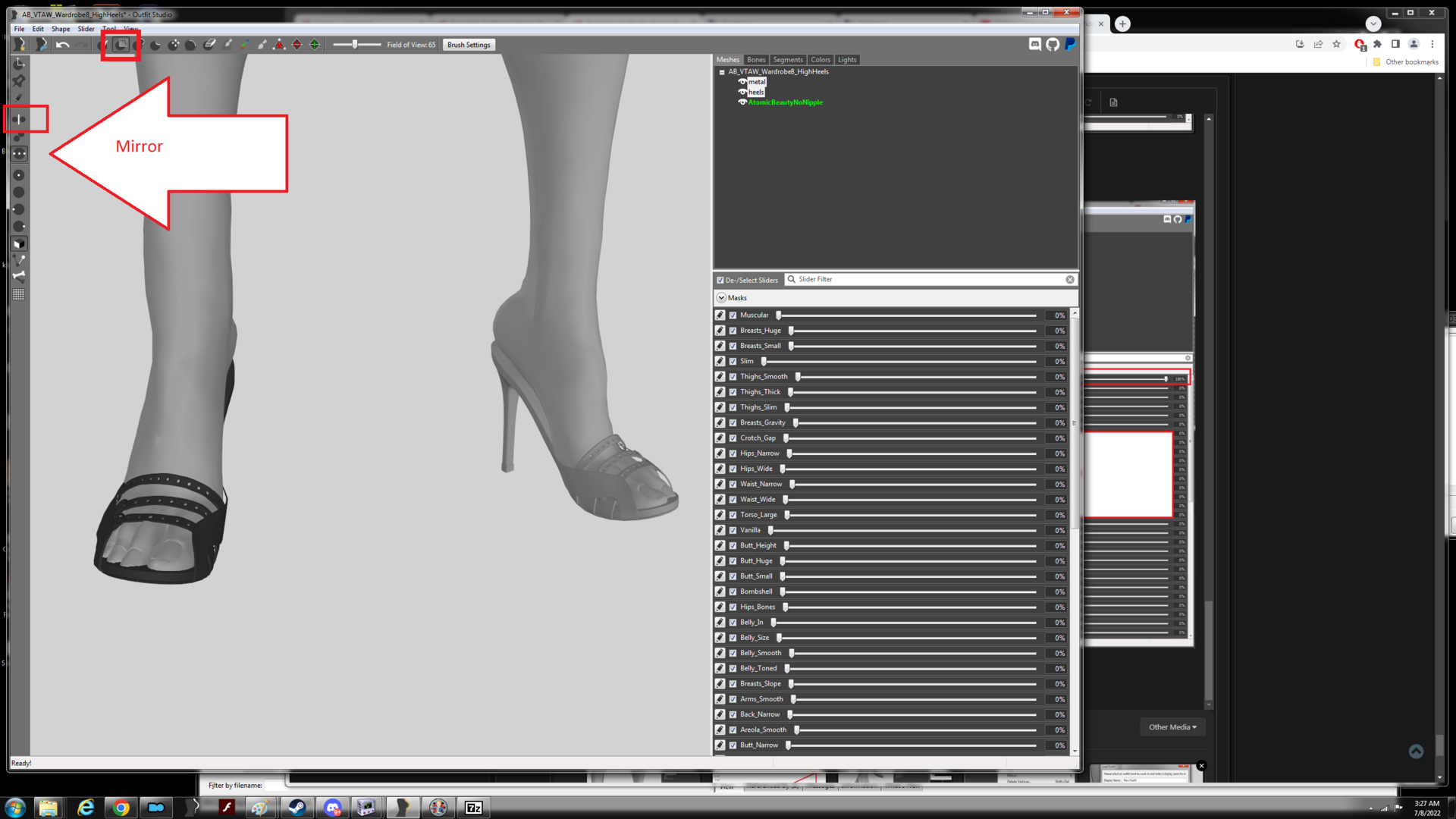1456x819 pixels.
Task: Select the Mask brush tool
Action: click(x=121, y=45)
